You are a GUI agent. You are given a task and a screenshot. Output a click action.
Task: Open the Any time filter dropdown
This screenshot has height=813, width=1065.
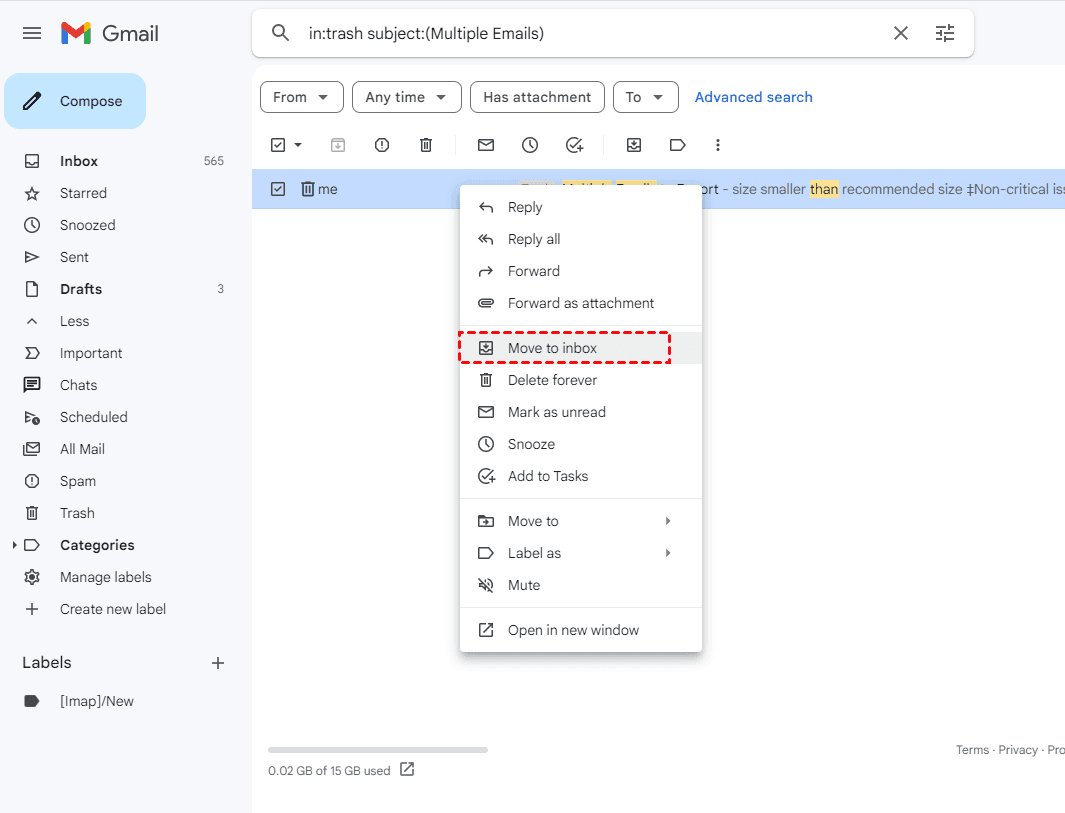tap(406, 97)
